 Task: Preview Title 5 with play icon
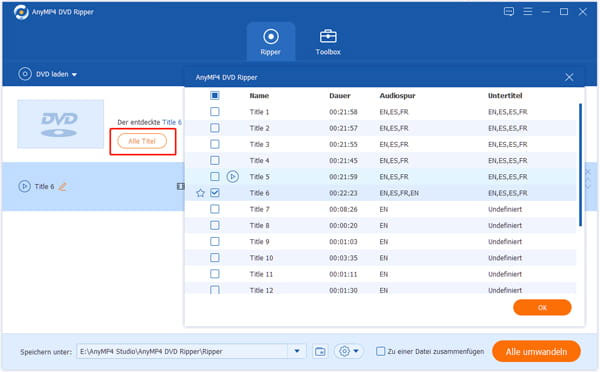click(x=233, y=176)
